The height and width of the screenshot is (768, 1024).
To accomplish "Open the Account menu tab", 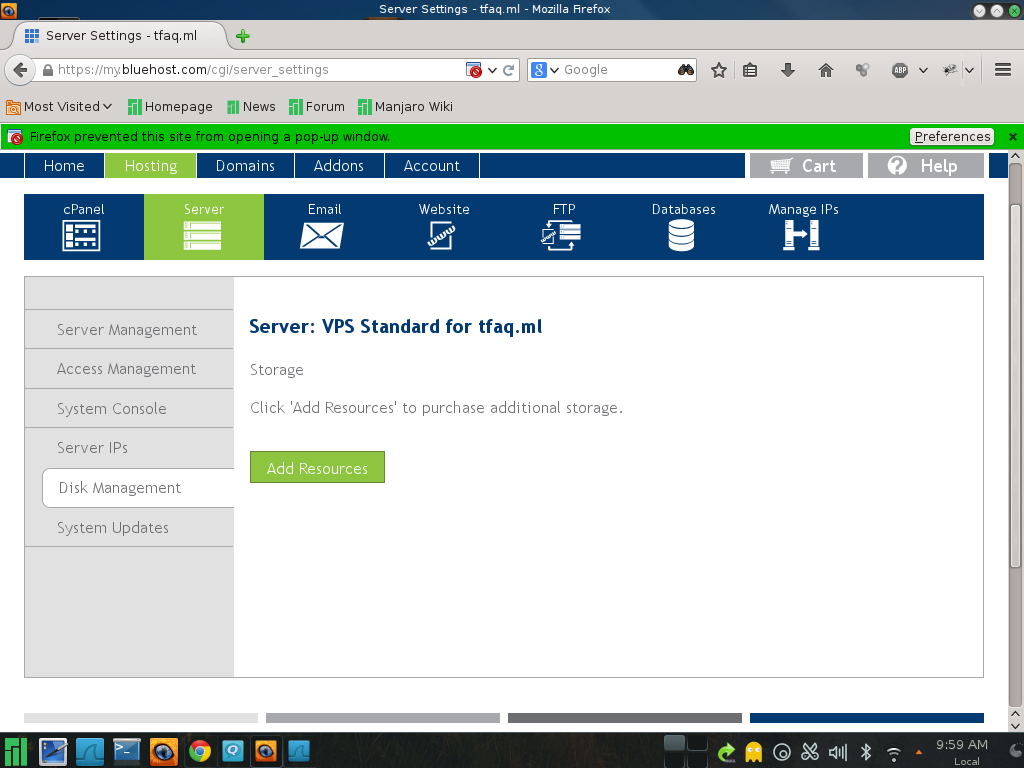I will (431, 166).
